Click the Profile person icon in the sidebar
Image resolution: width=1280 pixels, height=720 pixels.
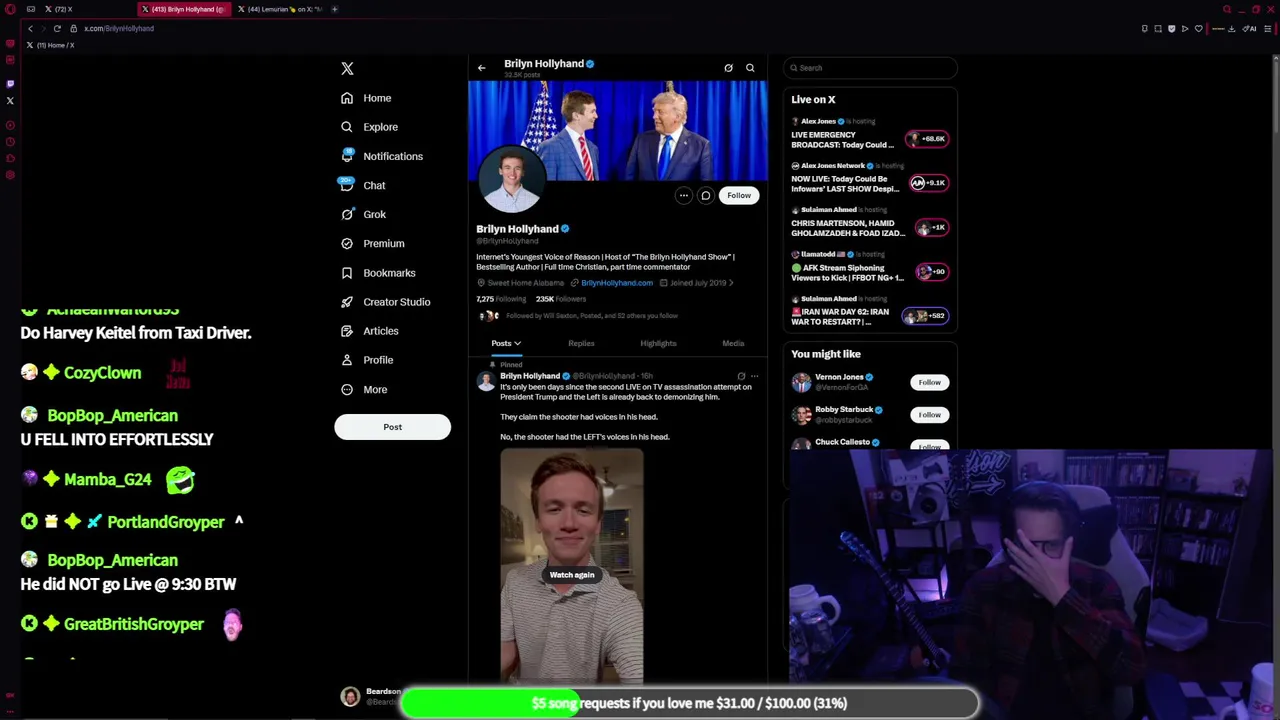347,359
